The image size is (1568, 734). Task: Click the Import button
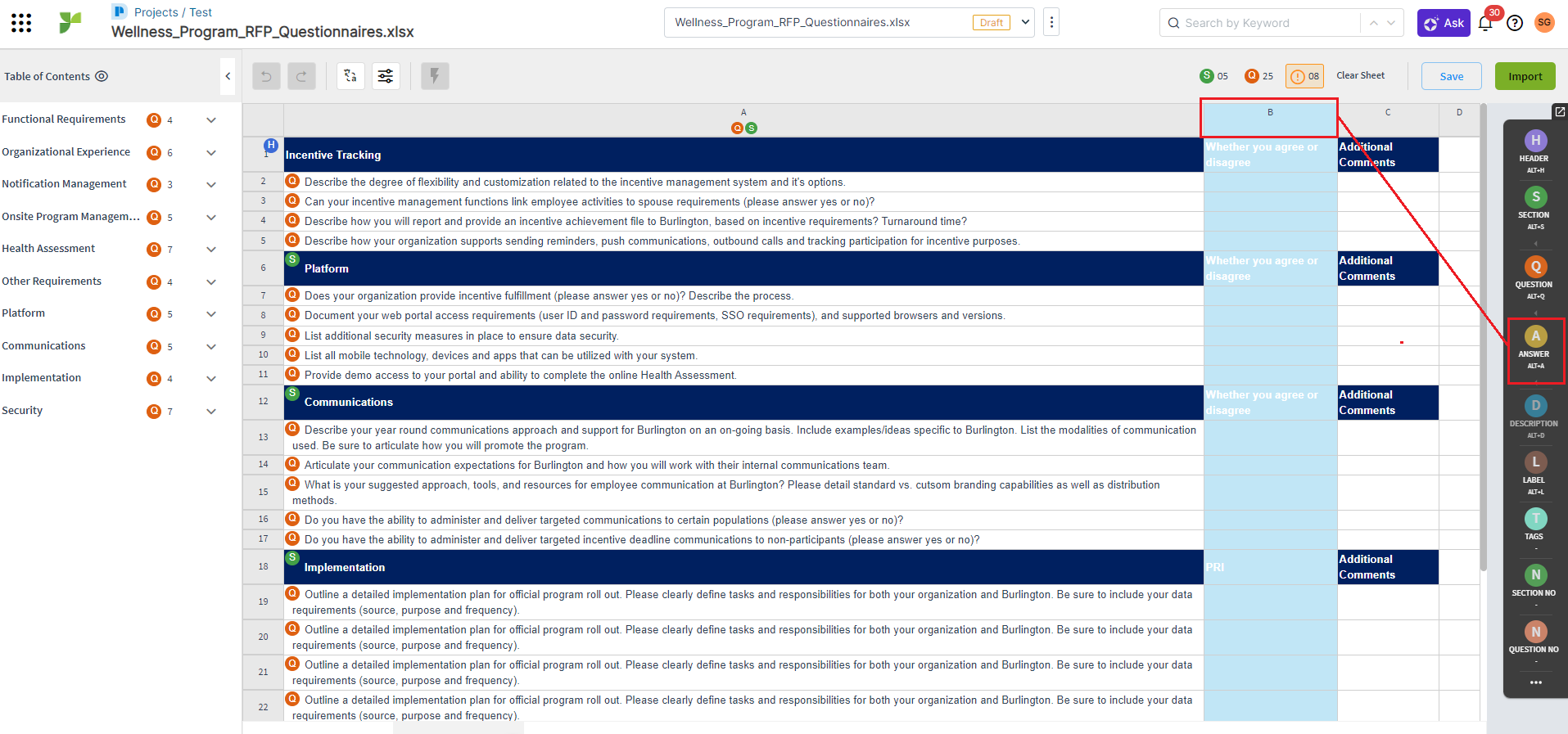click(x=1525, y=76)
